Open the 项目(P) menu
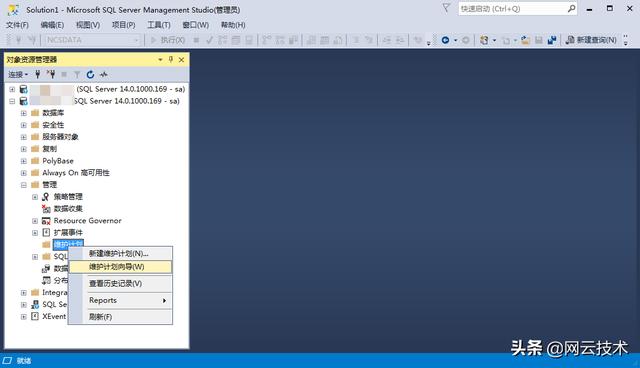Viewport: 640px width, 368px height. click(x=123, y=25)
